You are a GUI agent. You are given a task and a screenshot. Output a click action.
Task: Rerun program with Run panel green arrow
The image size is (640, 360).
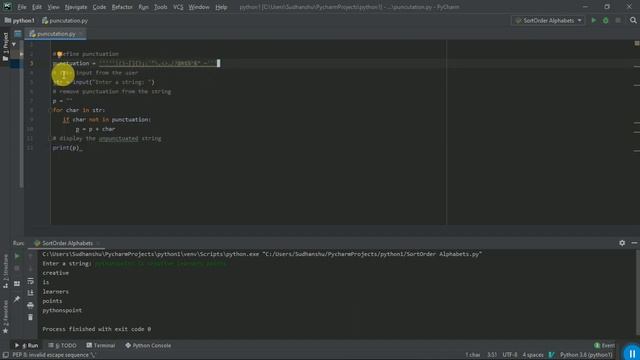point(17,256)
